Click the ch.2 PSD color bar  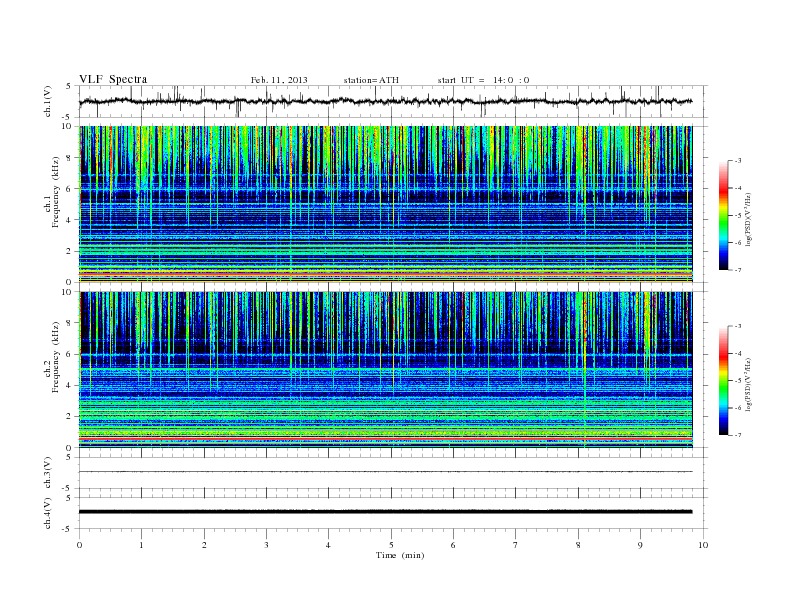click(x=723, y=380)
